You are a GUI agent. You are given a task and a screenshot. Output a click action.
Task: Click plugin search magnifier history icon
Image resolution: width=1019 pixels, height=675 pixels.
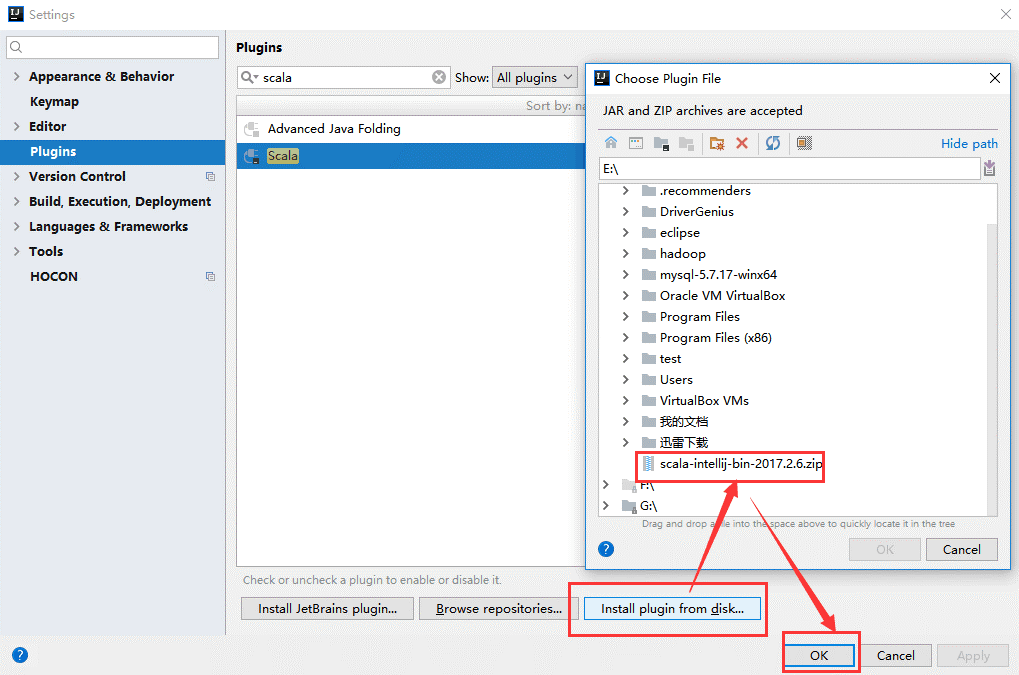[x=250, y=77]
